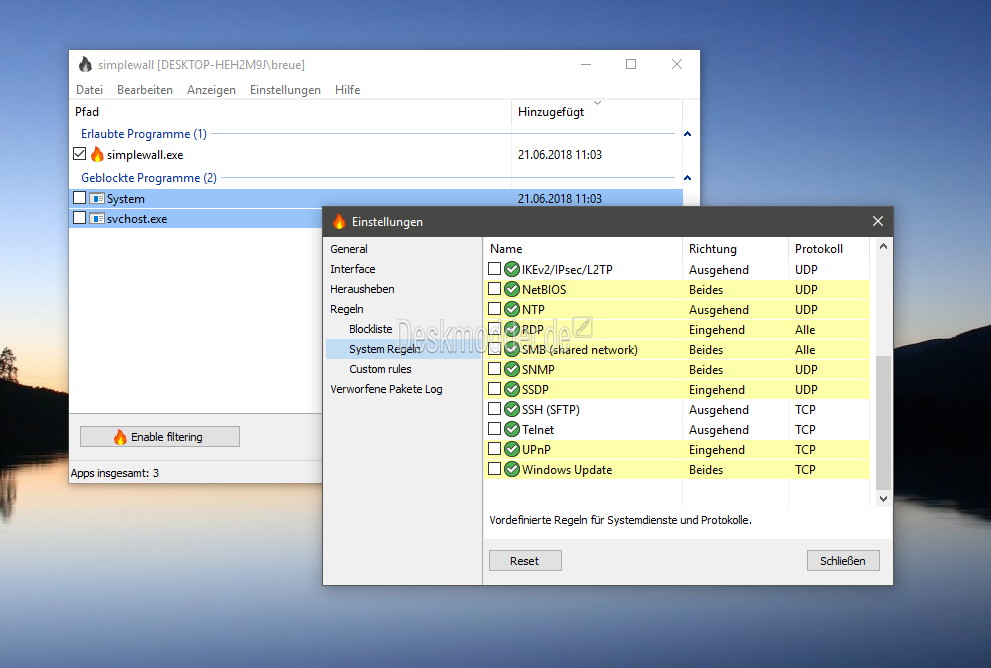The height and width of the screenshot is (668, 991).
Task: Enable the SNMP rule checkbox
Action: pos(494,369)
